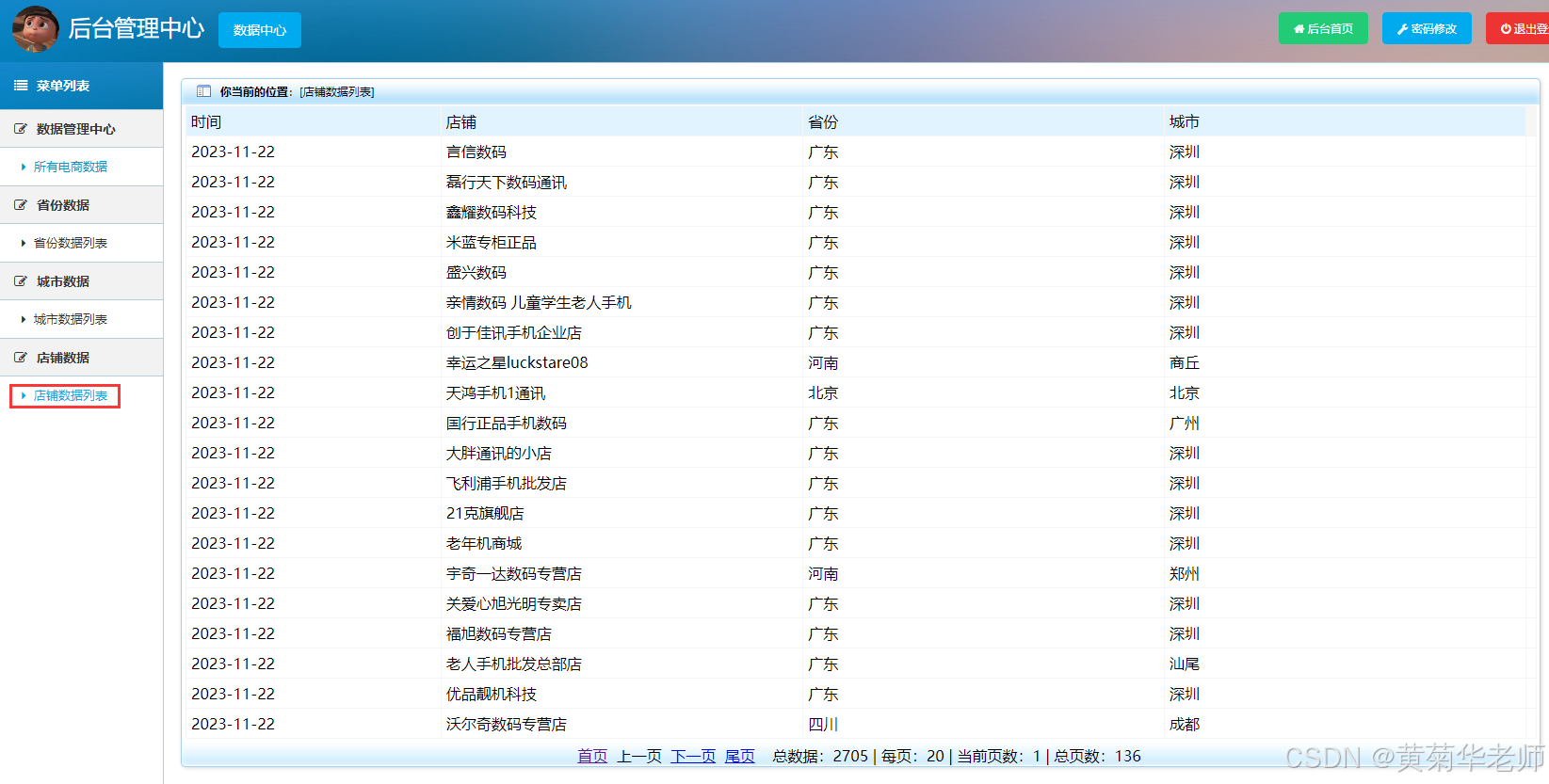The image size is (1549, 784).
Task: Click breadcrumb text 店铺数据列表
Action: click(x=337, y=92)
